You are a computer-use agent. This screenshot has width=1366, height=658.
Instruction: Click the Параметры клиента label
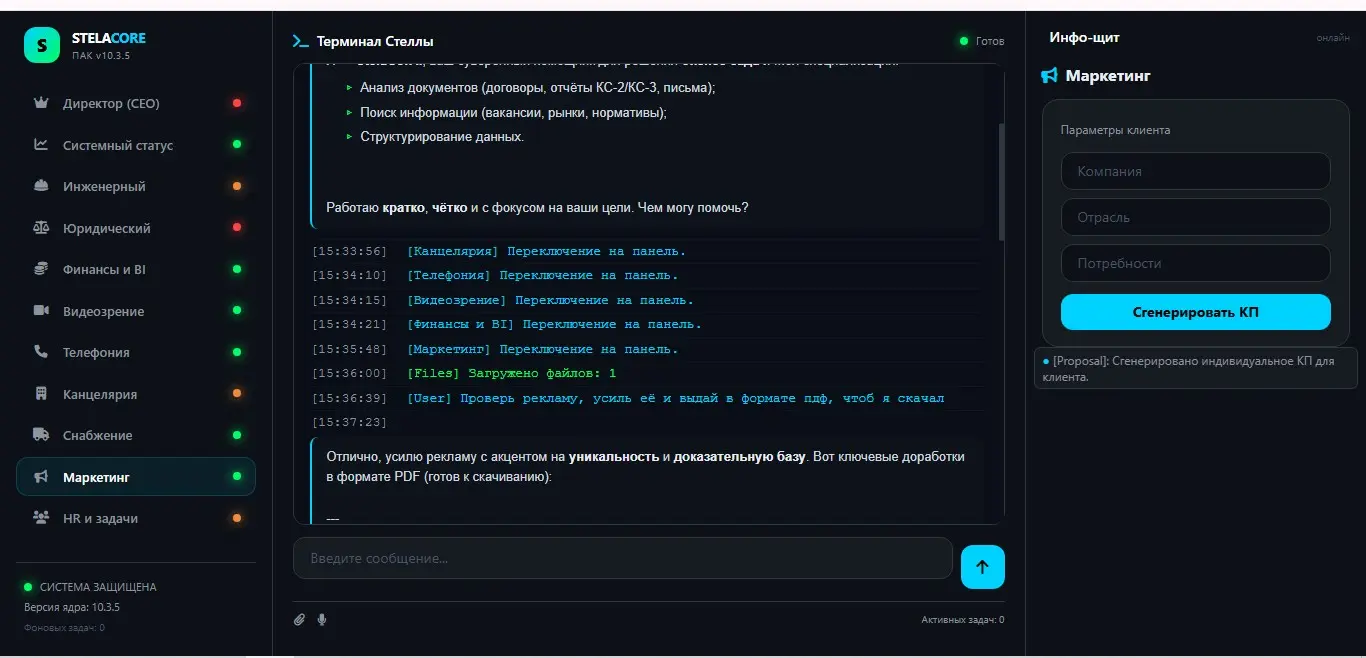tap(1115, 130)
